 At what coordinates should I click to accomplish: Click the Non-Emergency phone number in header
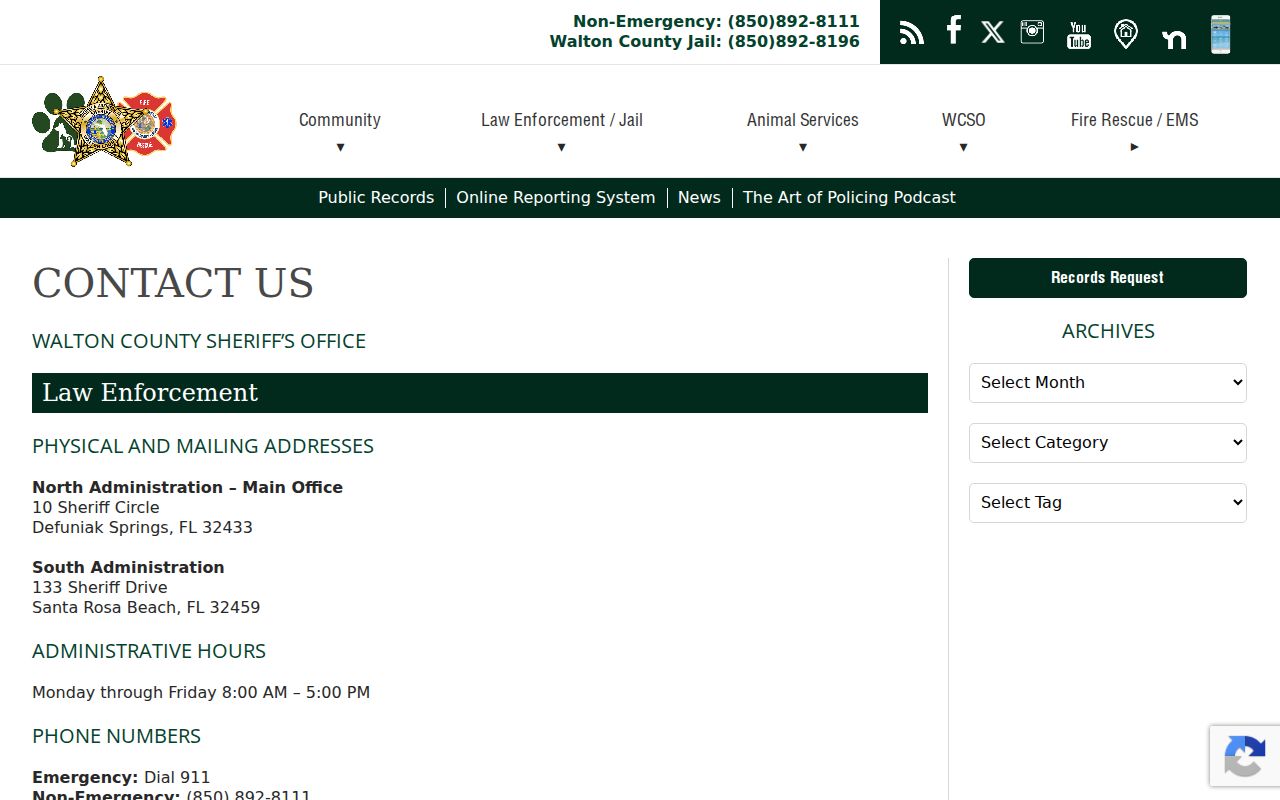[793, 21]
